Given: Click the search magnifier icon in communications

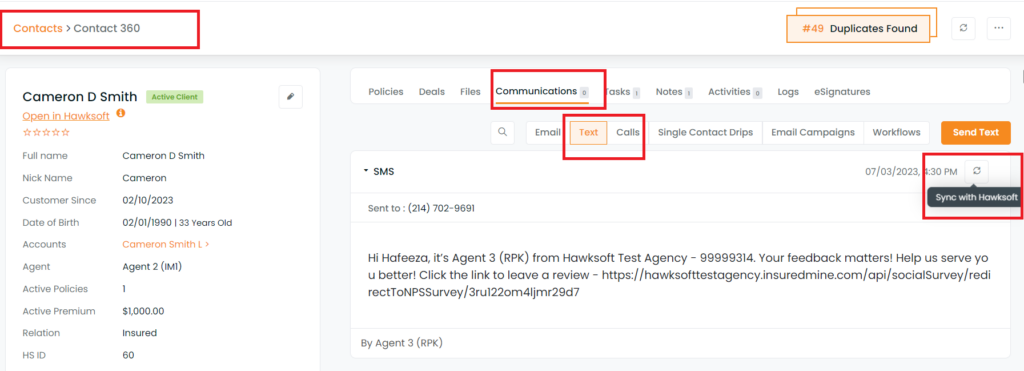Looking at the screenshot, I should pyautogui.click(x=502, y=132).
